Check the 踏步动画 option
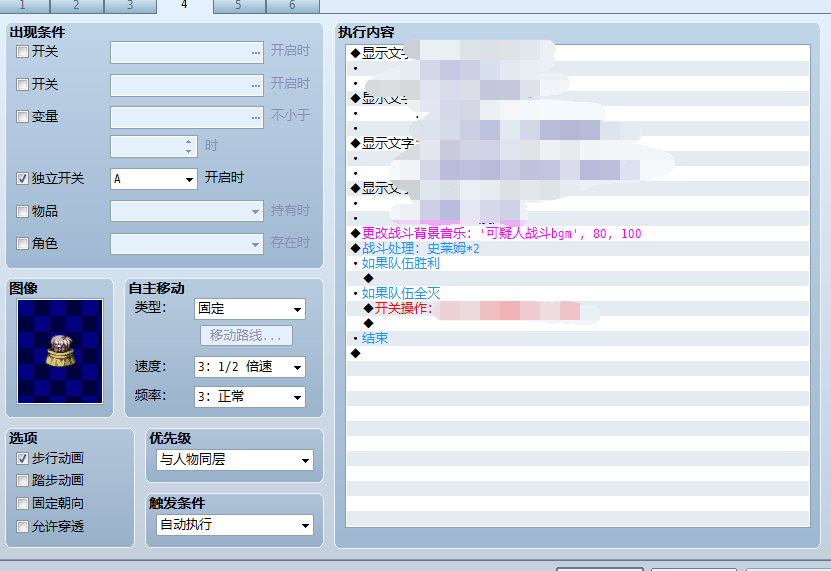Image resolution: width=831 pixels, height=571 pixels. pos(22,481)
